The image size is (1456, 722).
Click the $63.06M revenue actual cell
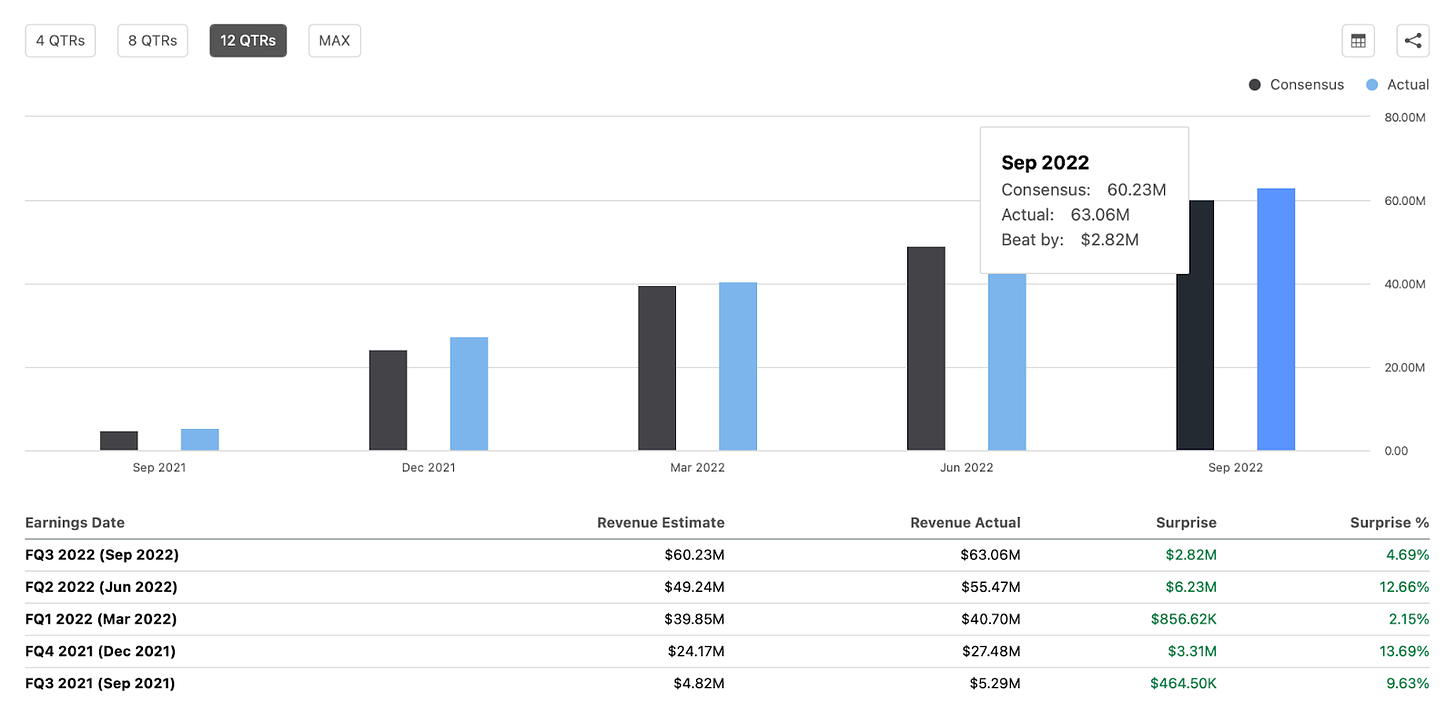990,555
